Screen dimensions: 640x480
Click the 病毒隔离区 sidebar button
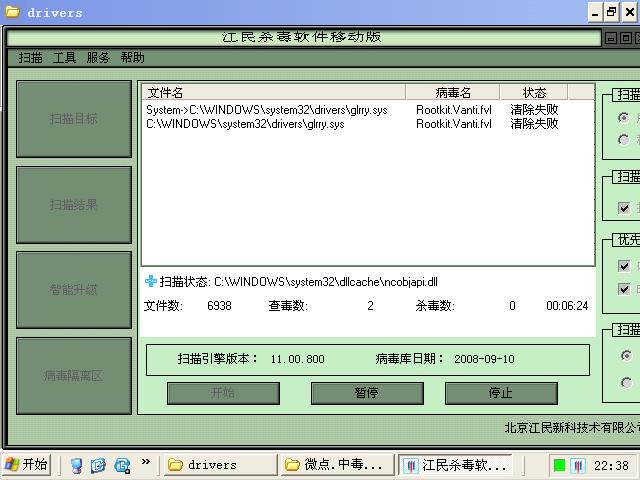click(74, 376)
